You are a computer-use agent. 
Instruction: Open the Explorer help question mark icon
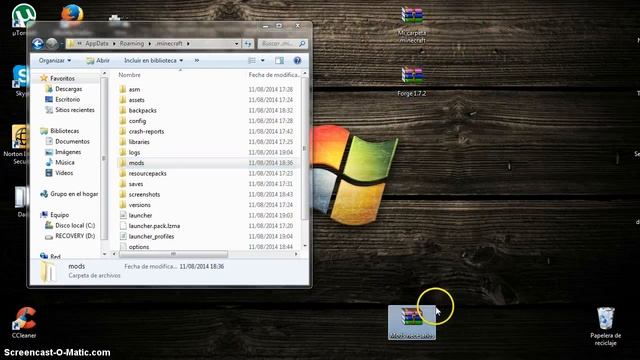(x=298, y=60)
